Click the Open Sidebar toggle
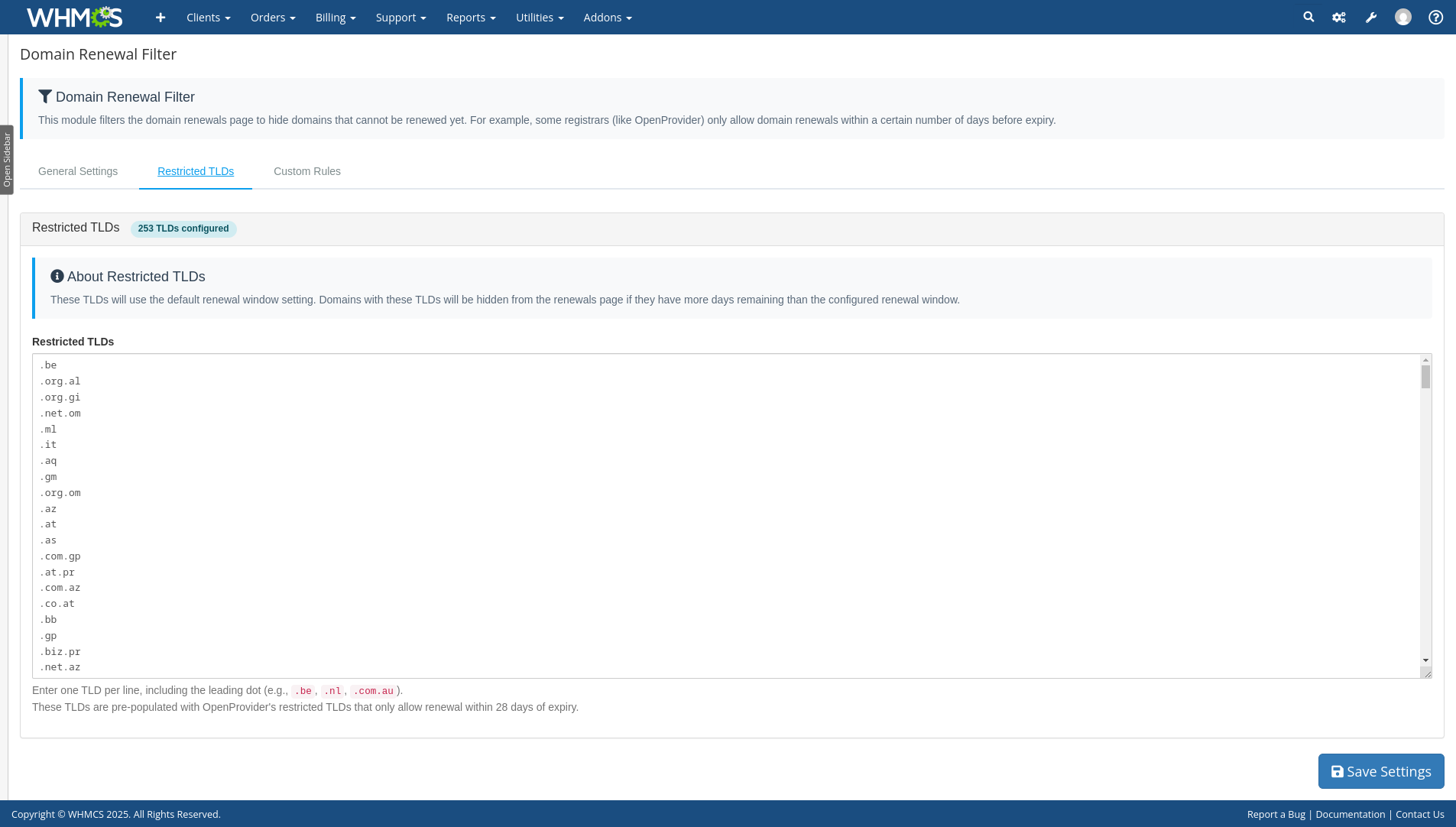Screen dimensions: 1456x827 coord(7,160)
